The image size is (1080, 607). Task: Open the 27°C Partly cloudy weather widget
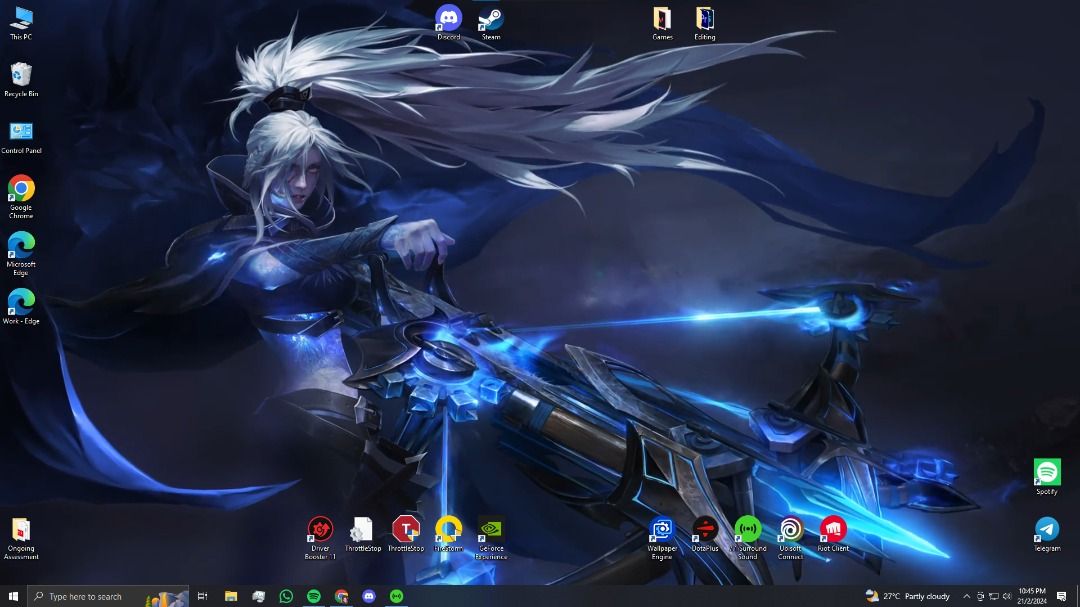click(x=908, y=596)
